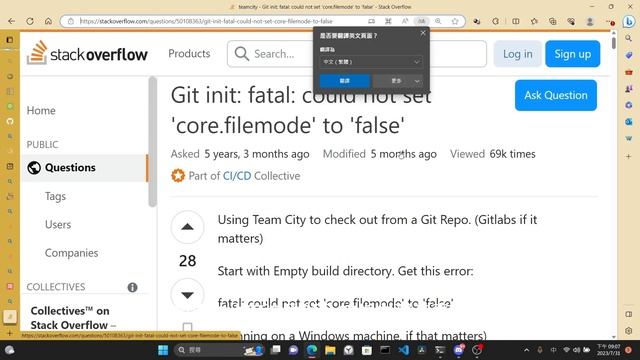Open the Outlook icon in Edge sidebar
Screen dimensions: 640x360
(629, 122)
